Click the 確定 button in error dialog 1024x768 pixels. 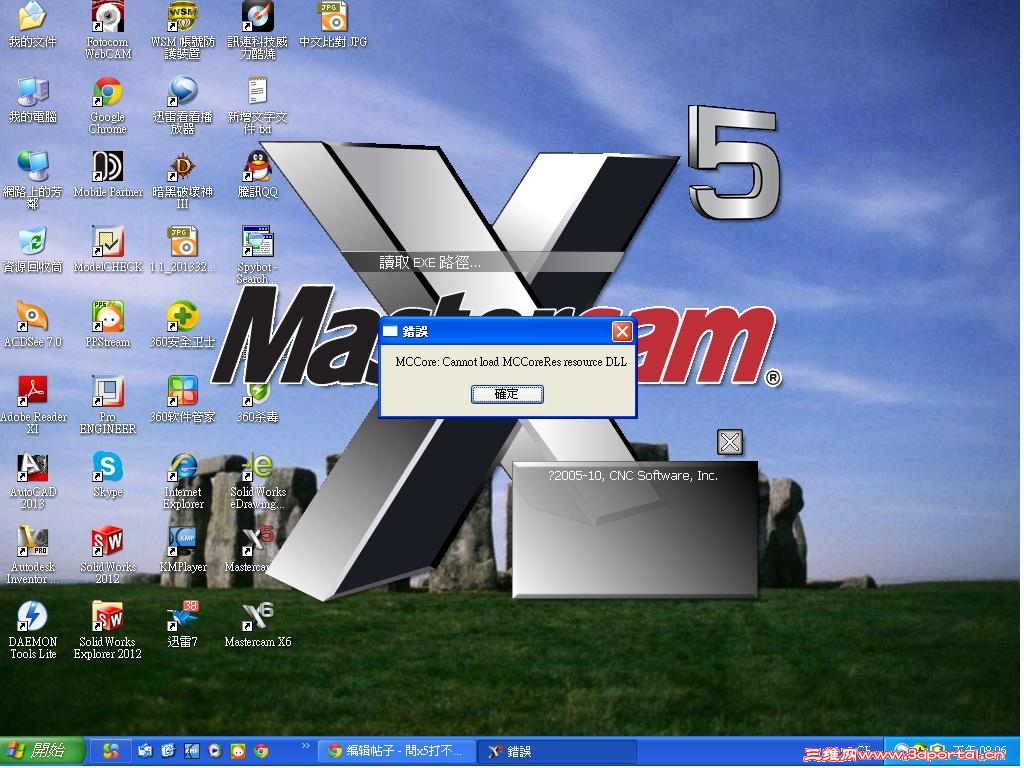coord(507,394)
